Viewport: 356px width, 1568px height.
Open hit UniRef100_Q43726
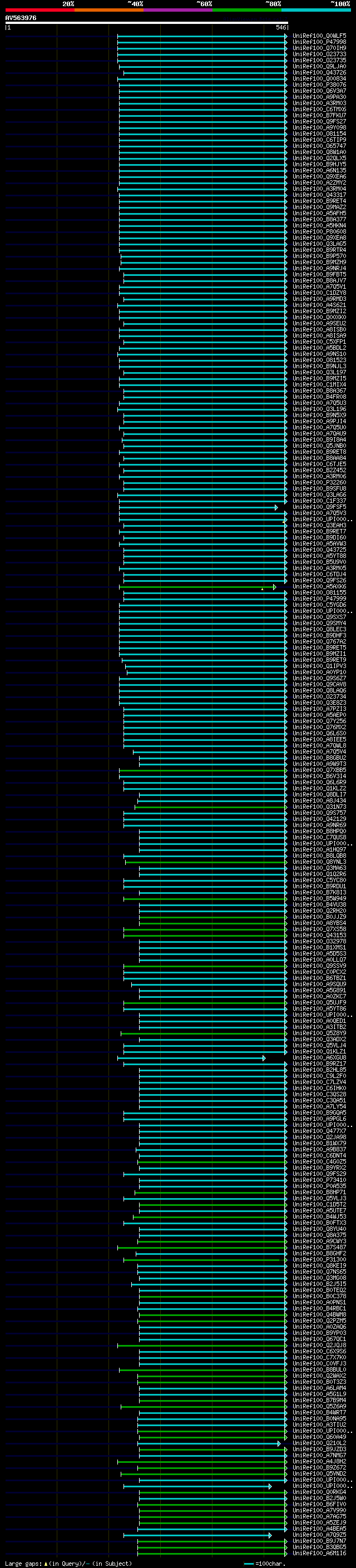point(319,72)
